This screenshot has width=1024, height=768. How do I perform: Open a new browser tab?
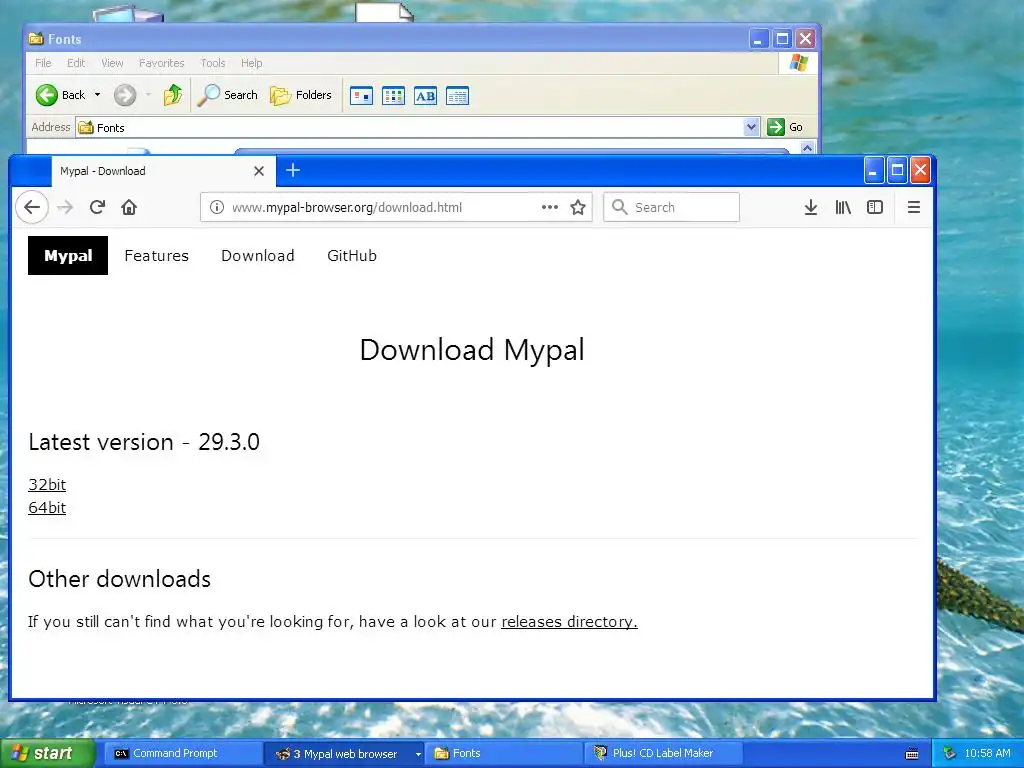(x=293, y=171)
